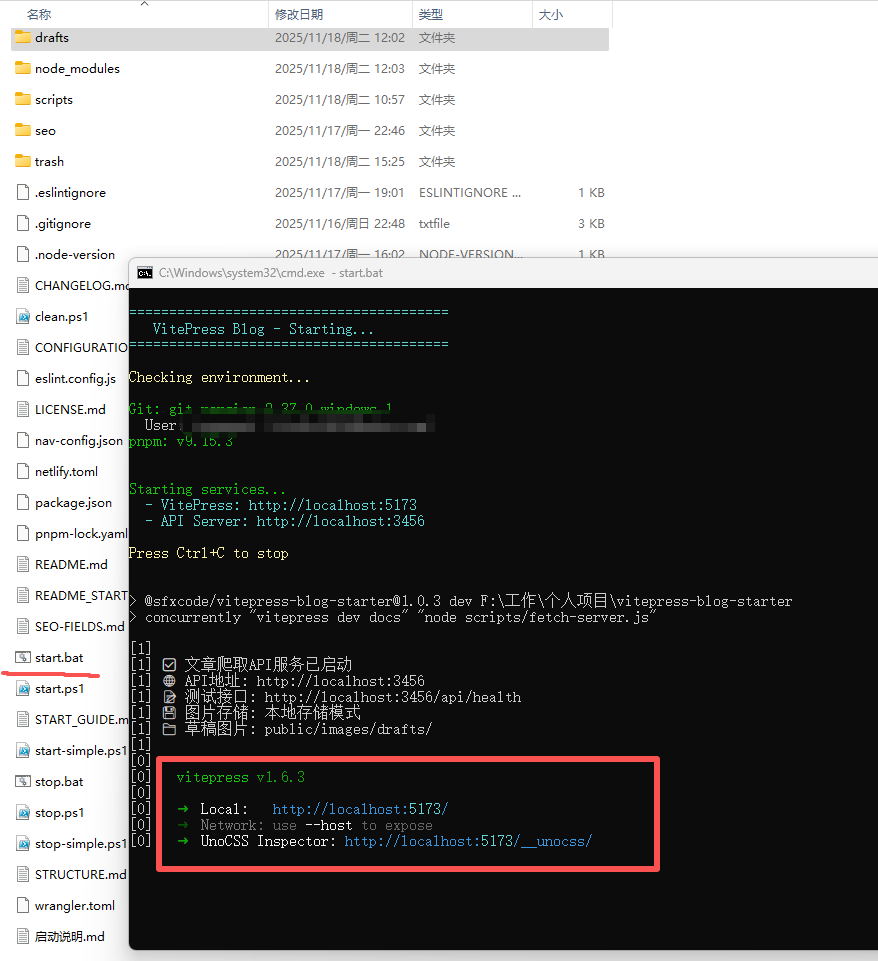Click the stop.bat batch file icon
The image size is (878, 961).
(x=23, y=781)
